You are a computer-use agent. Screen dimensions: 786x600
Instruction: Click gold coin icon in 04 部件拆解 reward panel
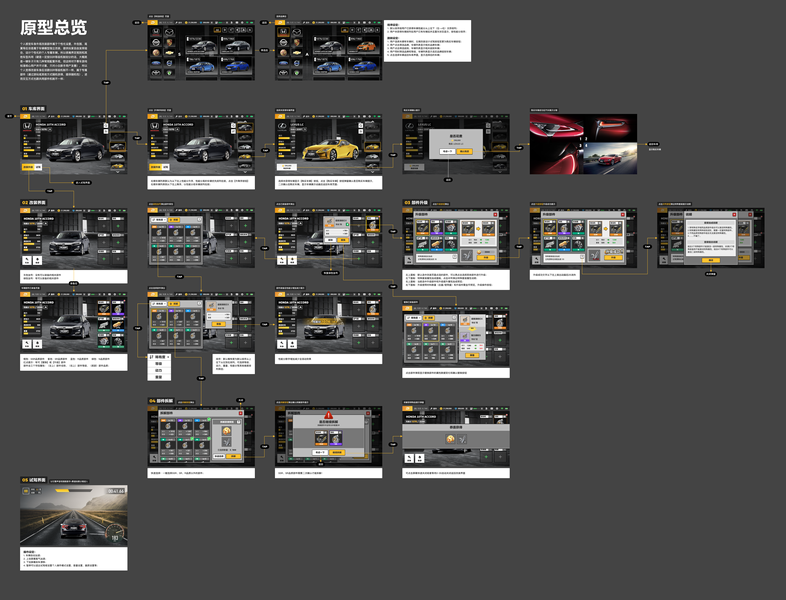pos(227,431)
